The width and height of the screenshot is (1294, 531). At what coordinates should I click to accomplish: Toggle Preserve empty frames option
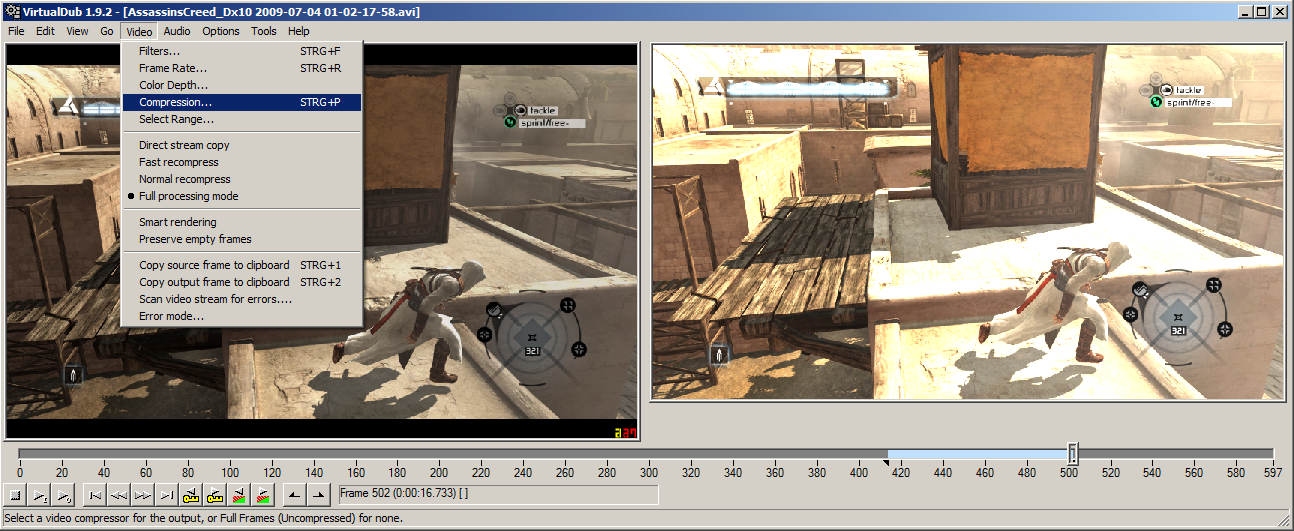[241, 239]
